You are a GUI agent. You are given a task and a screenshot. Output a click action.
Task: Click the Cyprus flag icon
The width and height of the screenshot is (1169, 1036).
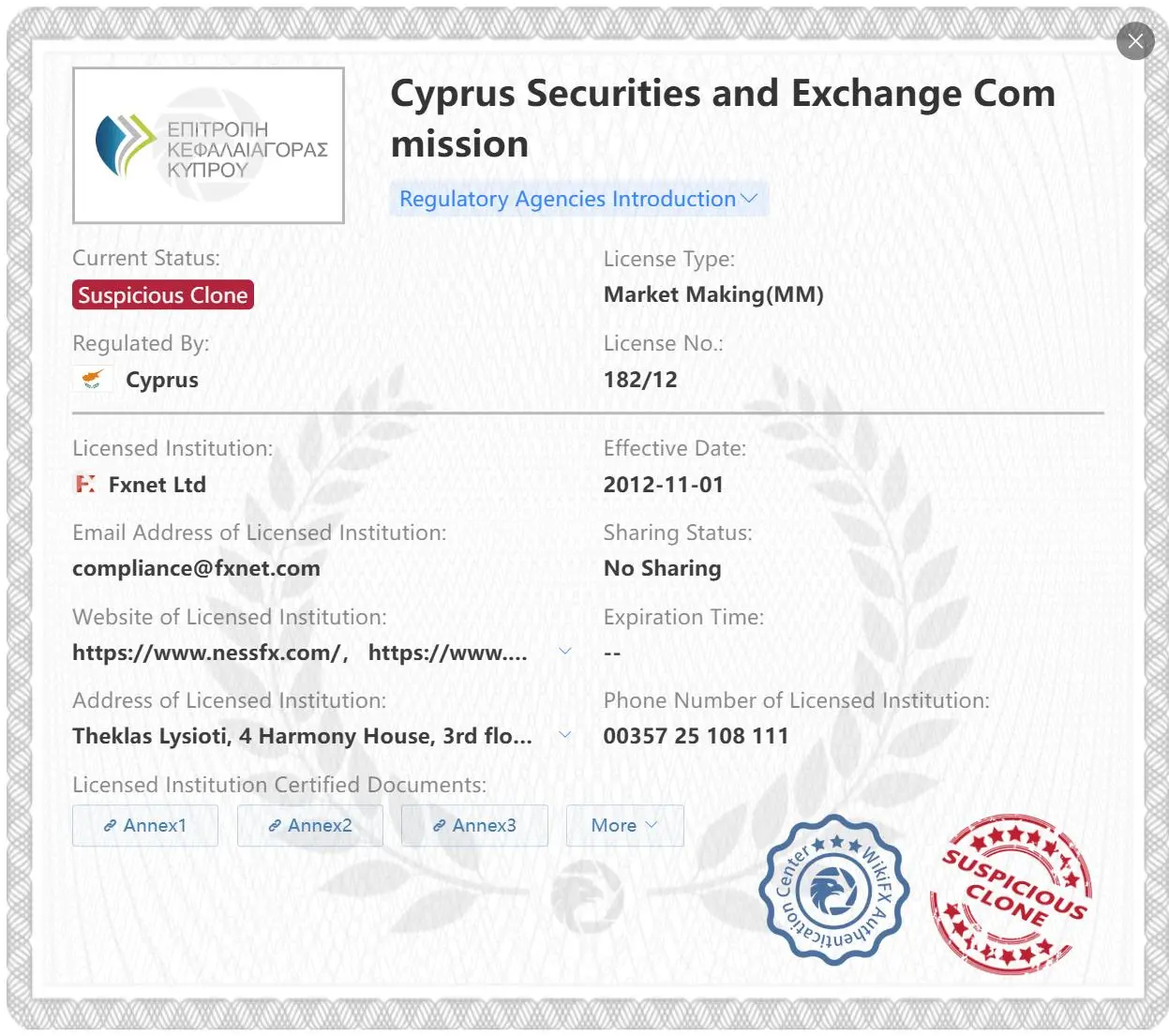(92, 379)
